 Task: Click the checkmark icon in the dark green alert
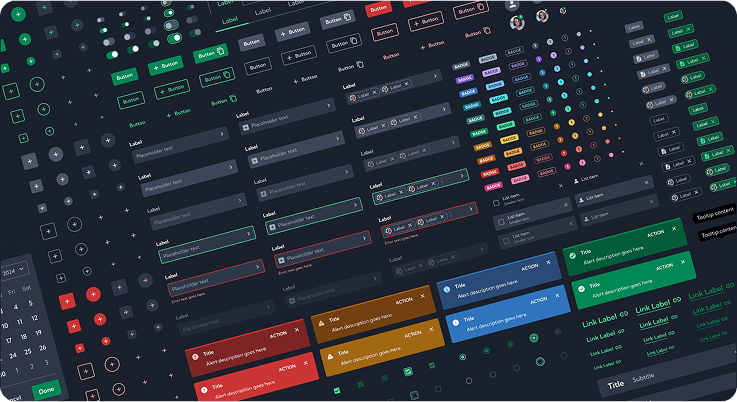(572, 256)
